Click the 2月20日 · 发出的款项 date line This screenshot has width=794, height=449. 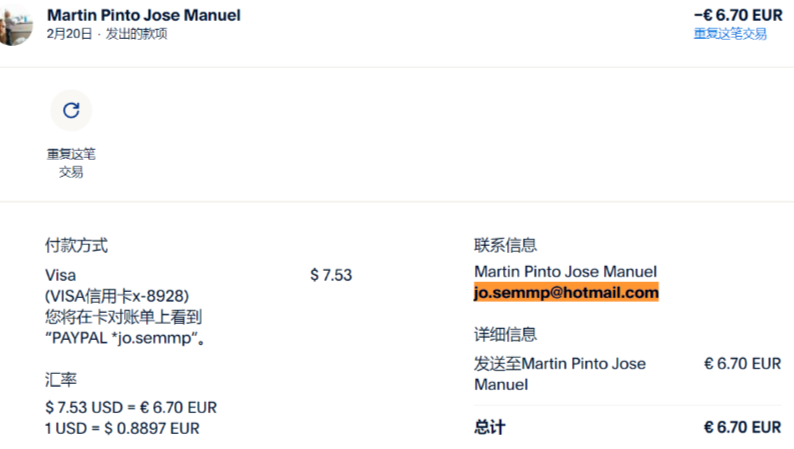click(107, 34)
